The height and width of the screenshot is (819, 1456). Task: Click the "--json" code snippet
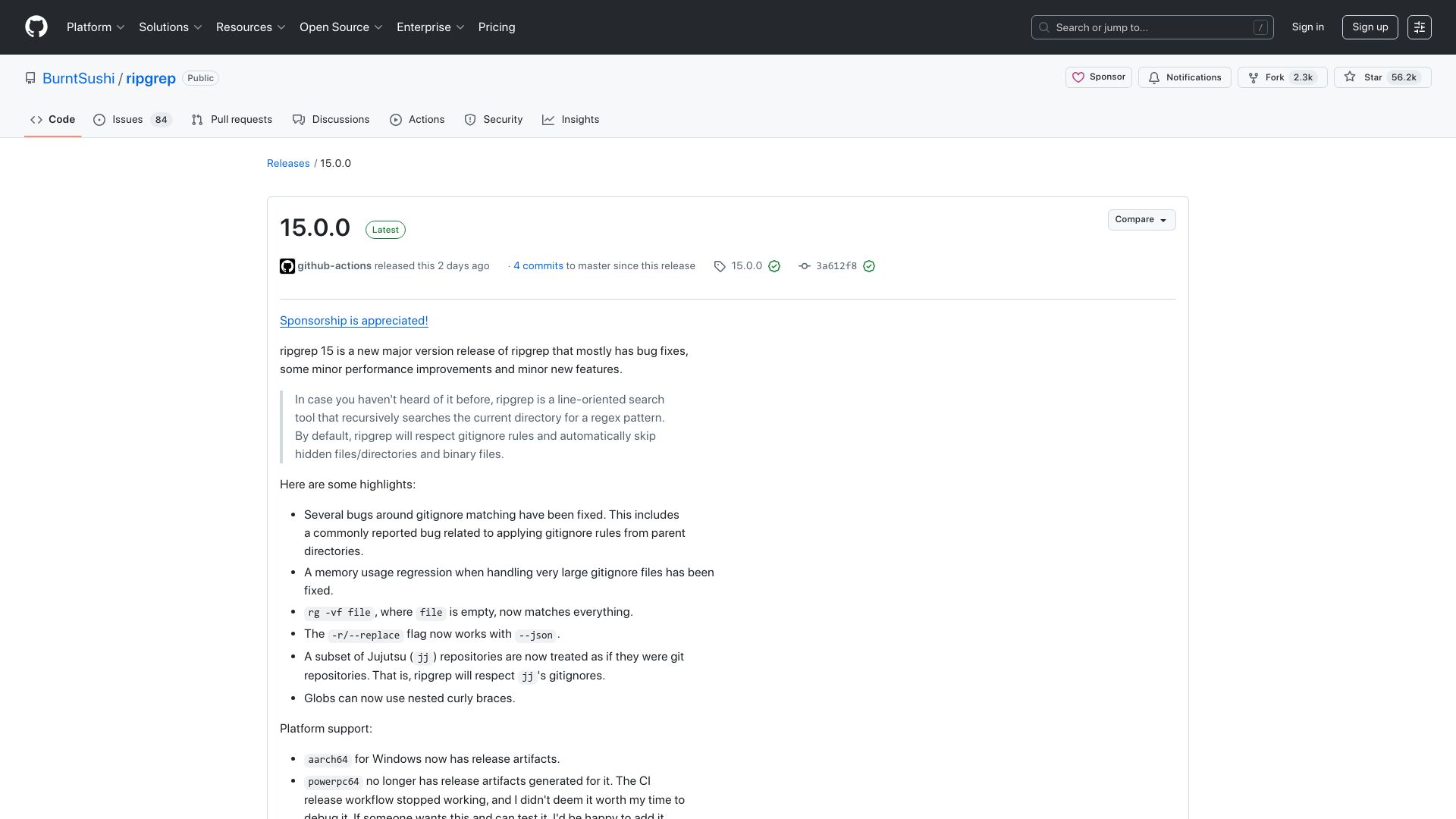pyautogui.click(x=536, y=635)
